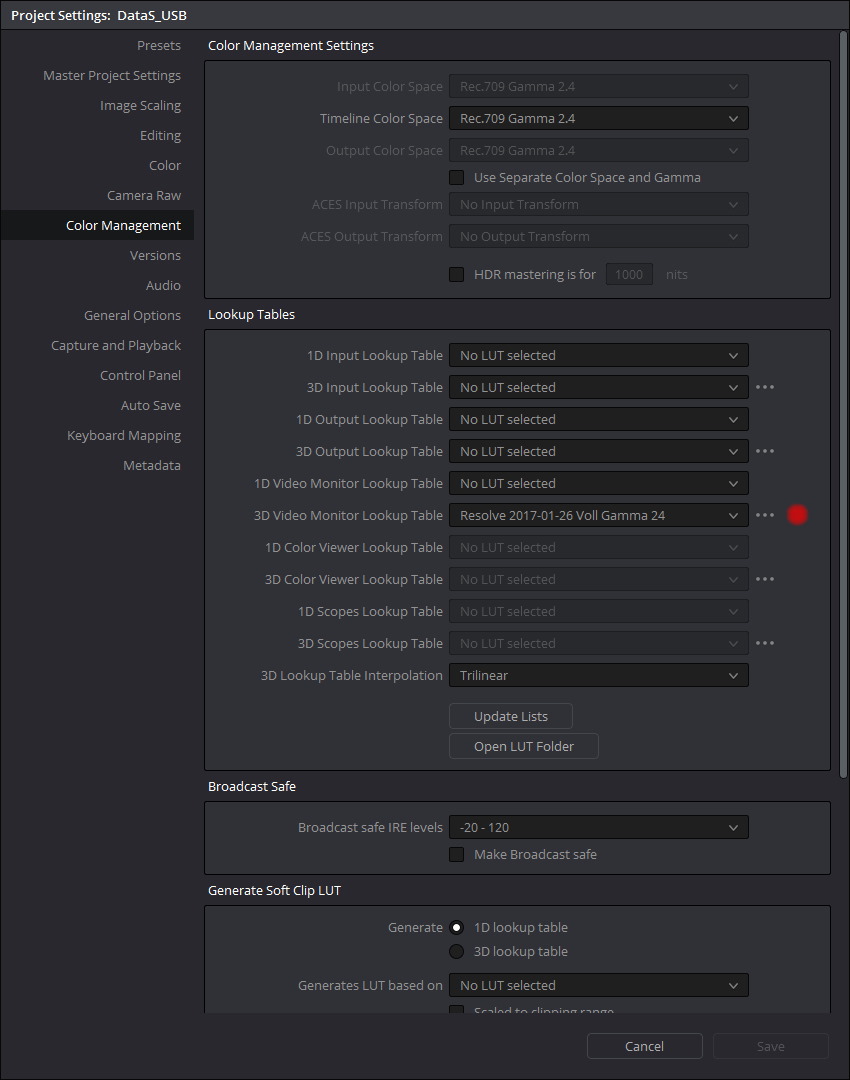Enable Use Separate Color Space and Gamma

[x=457, y=178]
